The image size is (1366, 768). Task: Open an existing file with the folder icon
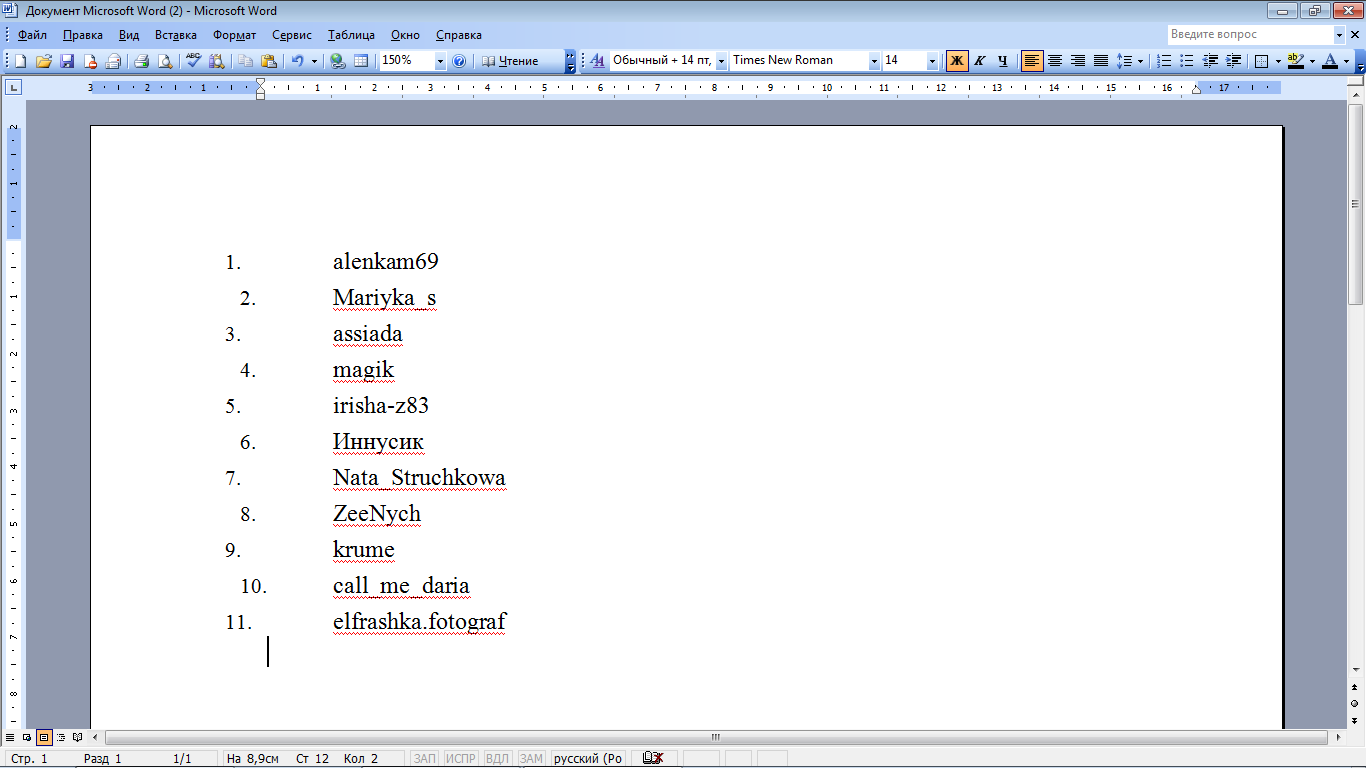[44, 61]
